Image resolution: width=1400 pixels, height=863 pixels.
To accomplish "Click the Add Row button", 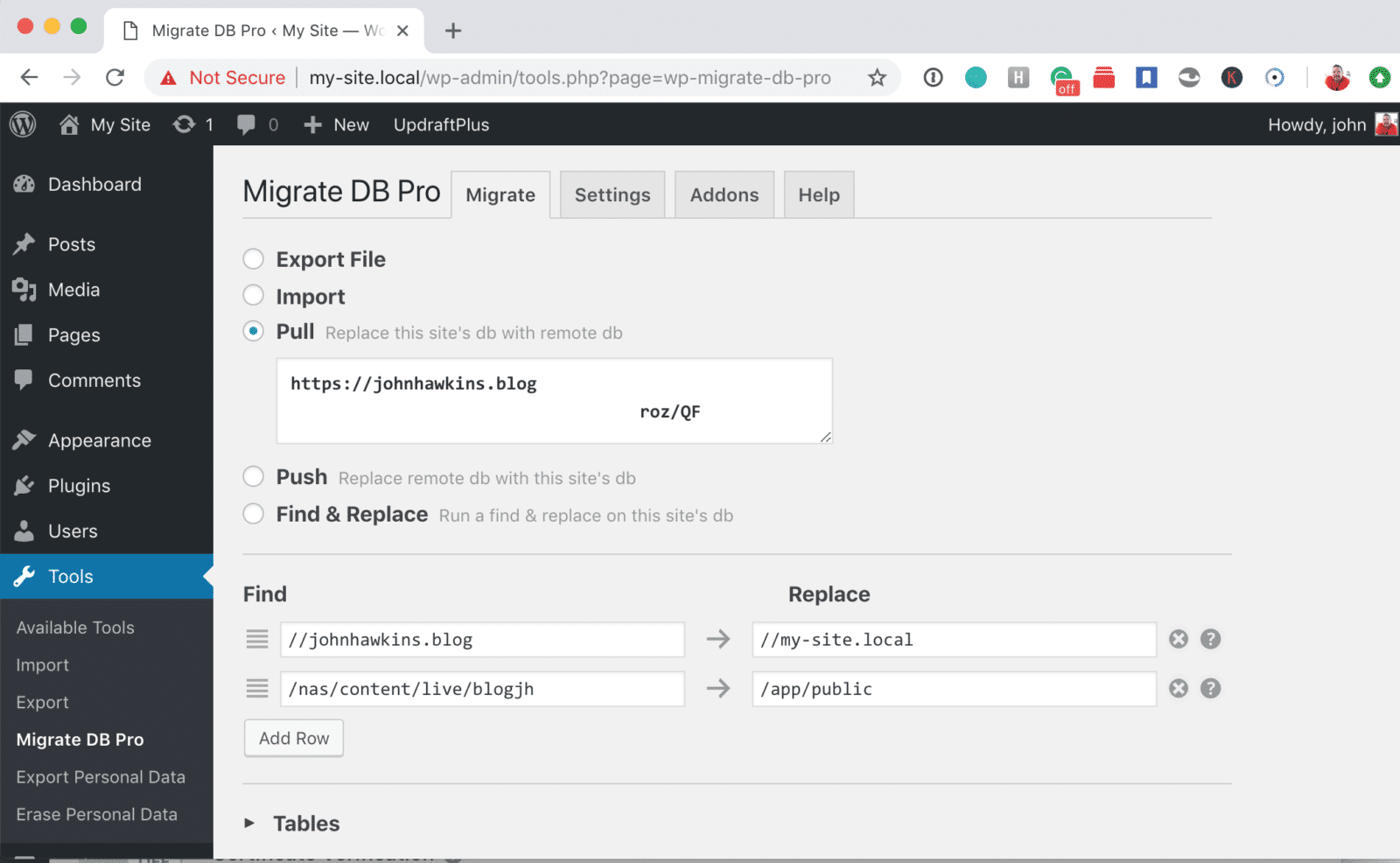I will coord(294,738).
